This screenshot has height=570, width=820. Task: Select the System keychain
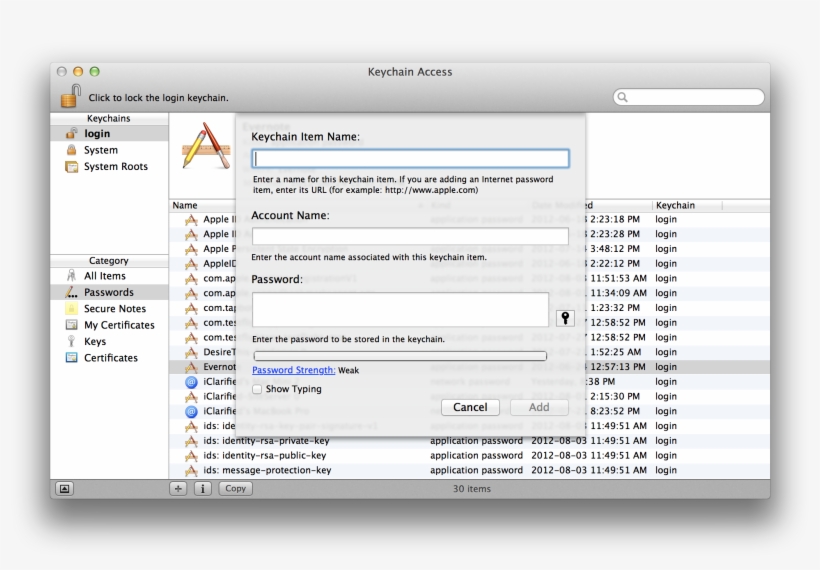point(100,150)
